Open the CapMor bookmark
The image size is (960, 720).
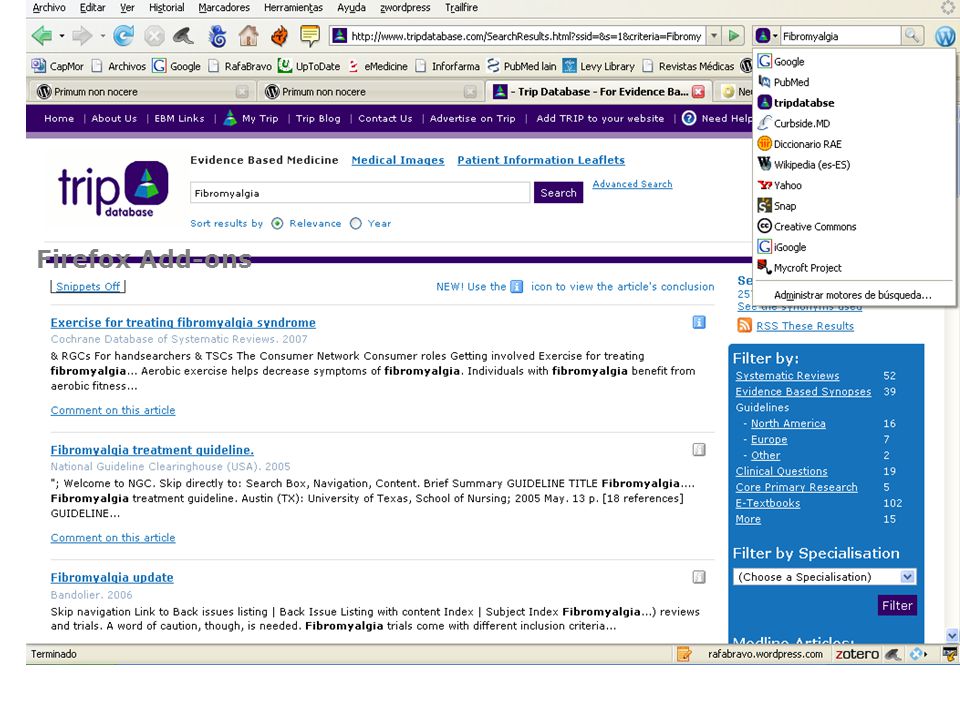(x=57, y=66)
